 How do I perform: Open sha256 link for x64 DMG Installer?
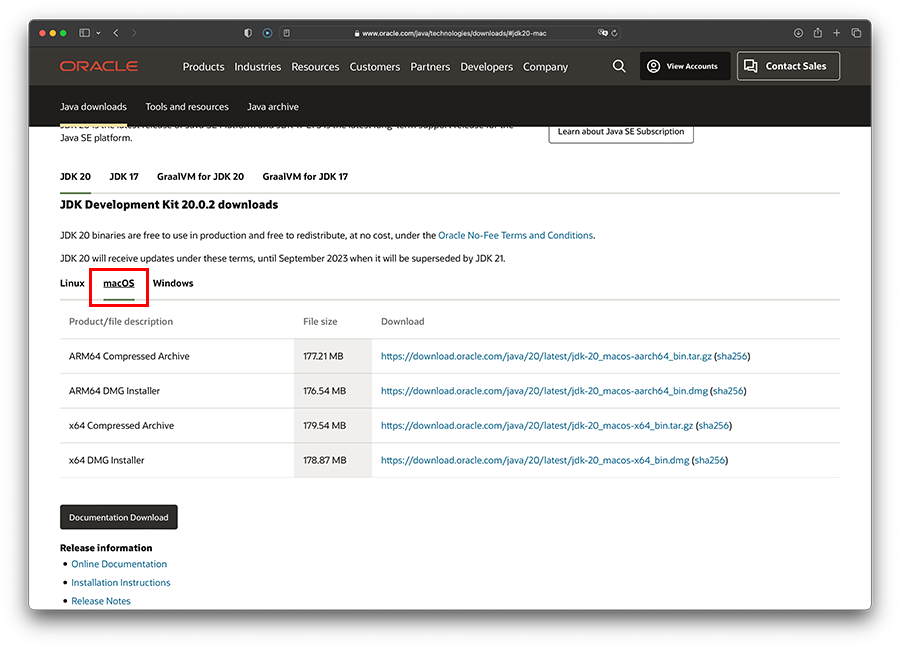pyautogui.click(x=710, y=461)
